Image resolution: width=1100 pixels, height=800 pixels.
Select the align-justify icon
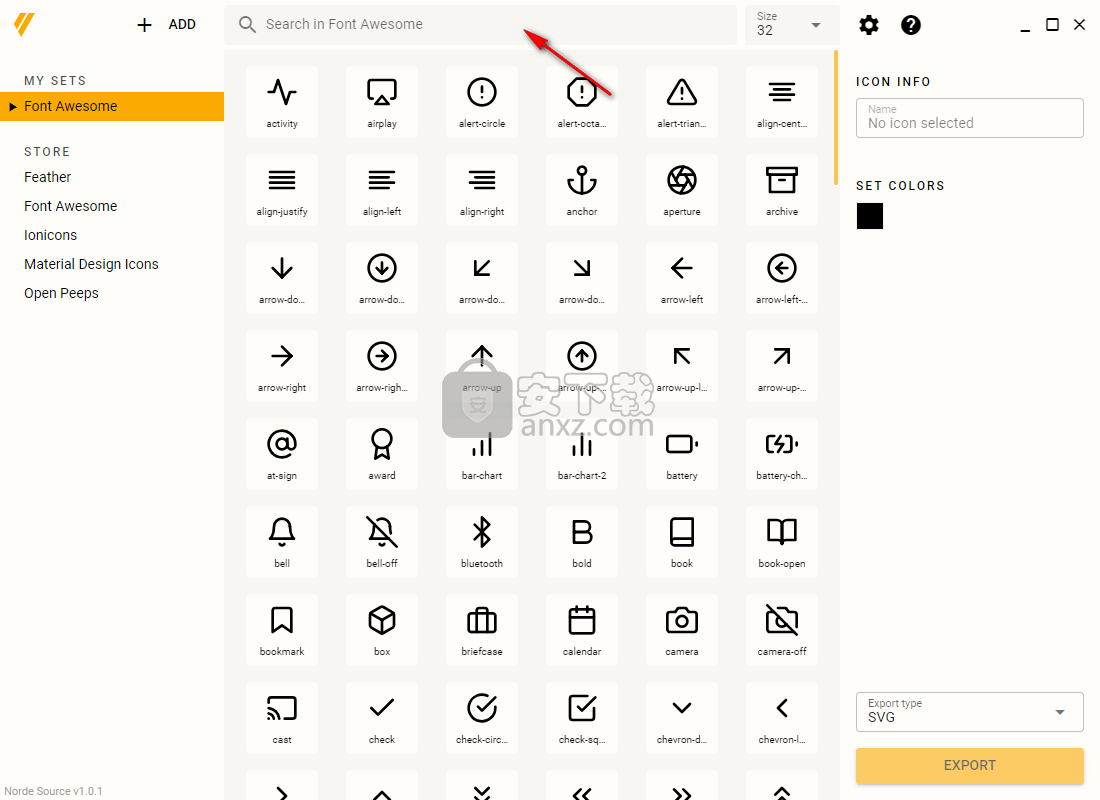tap(282, 189)
